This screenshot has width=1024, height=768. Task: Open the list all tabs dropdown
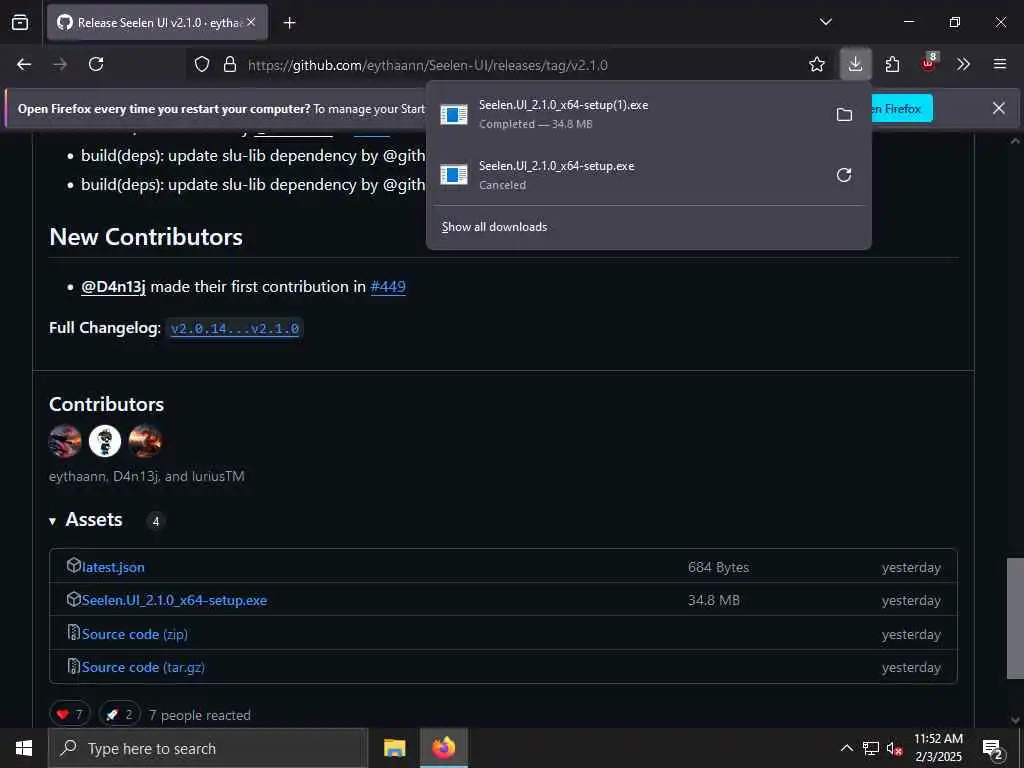825,22
